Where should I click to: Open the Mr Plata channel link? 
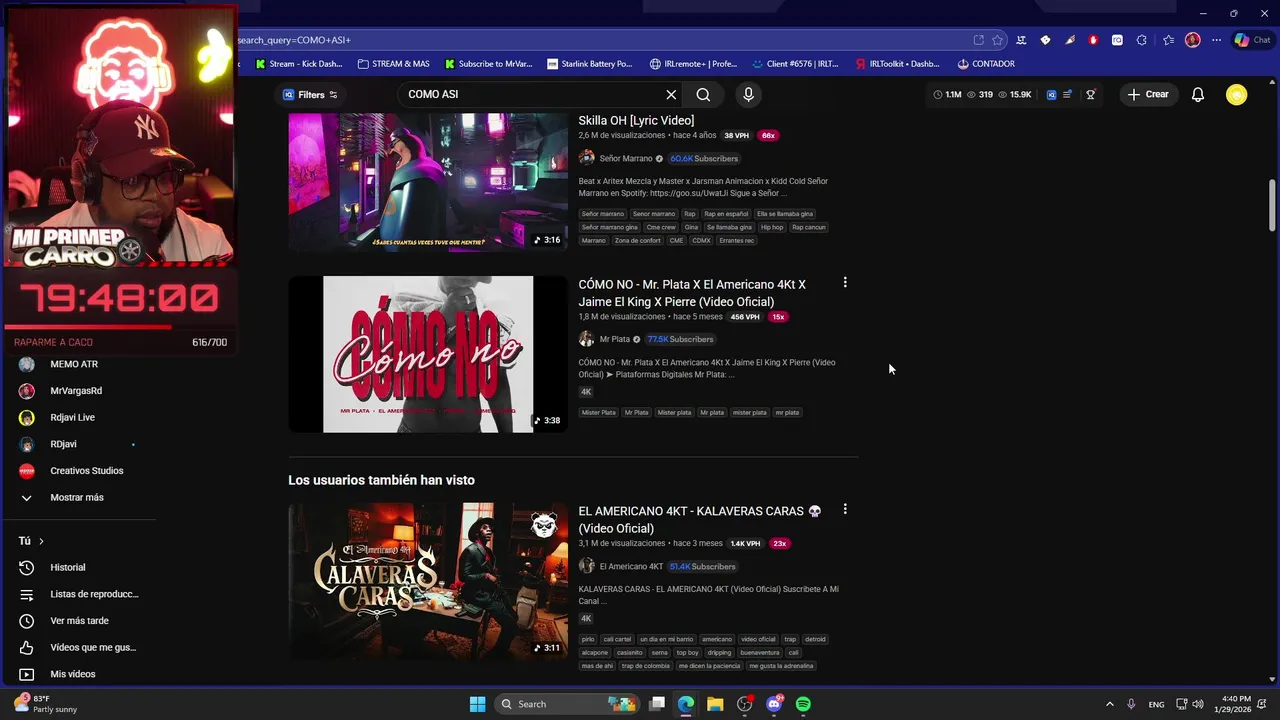[x=615, y=339]
